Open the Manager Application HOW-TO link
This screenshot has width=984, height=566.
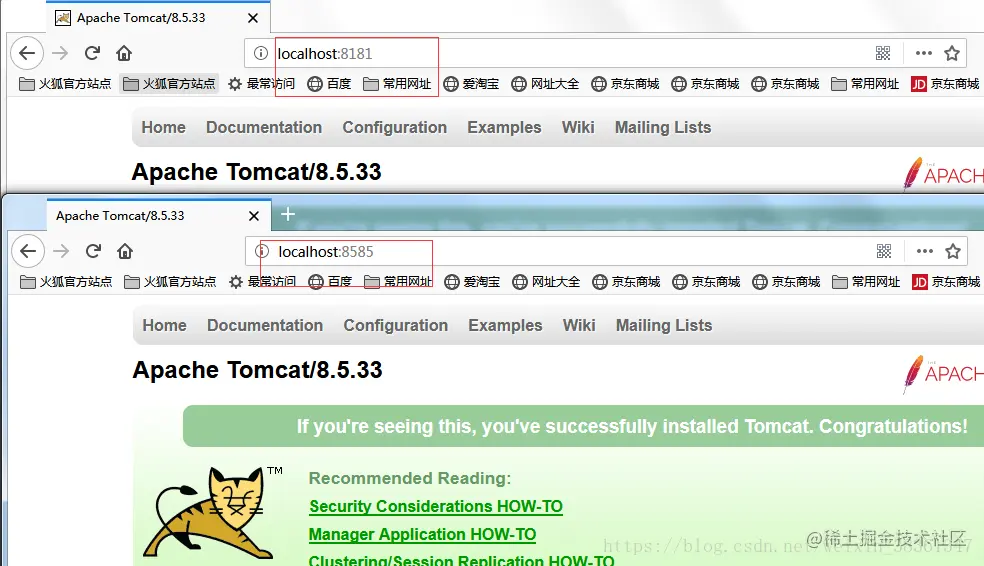[422, 535]
